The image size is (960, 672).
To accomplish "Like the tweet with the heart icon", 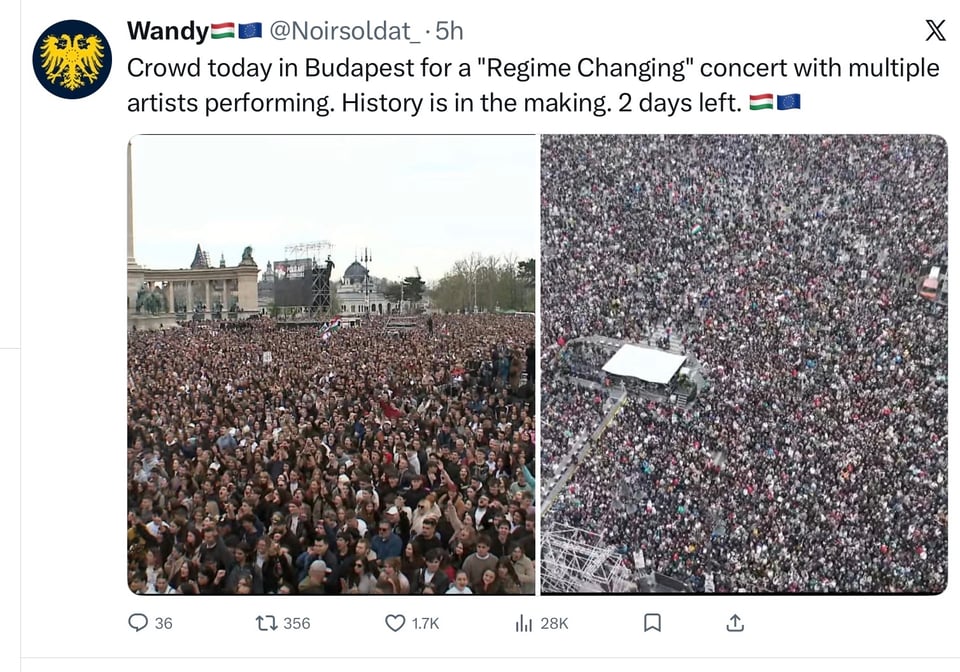I will tap(395, 622).
